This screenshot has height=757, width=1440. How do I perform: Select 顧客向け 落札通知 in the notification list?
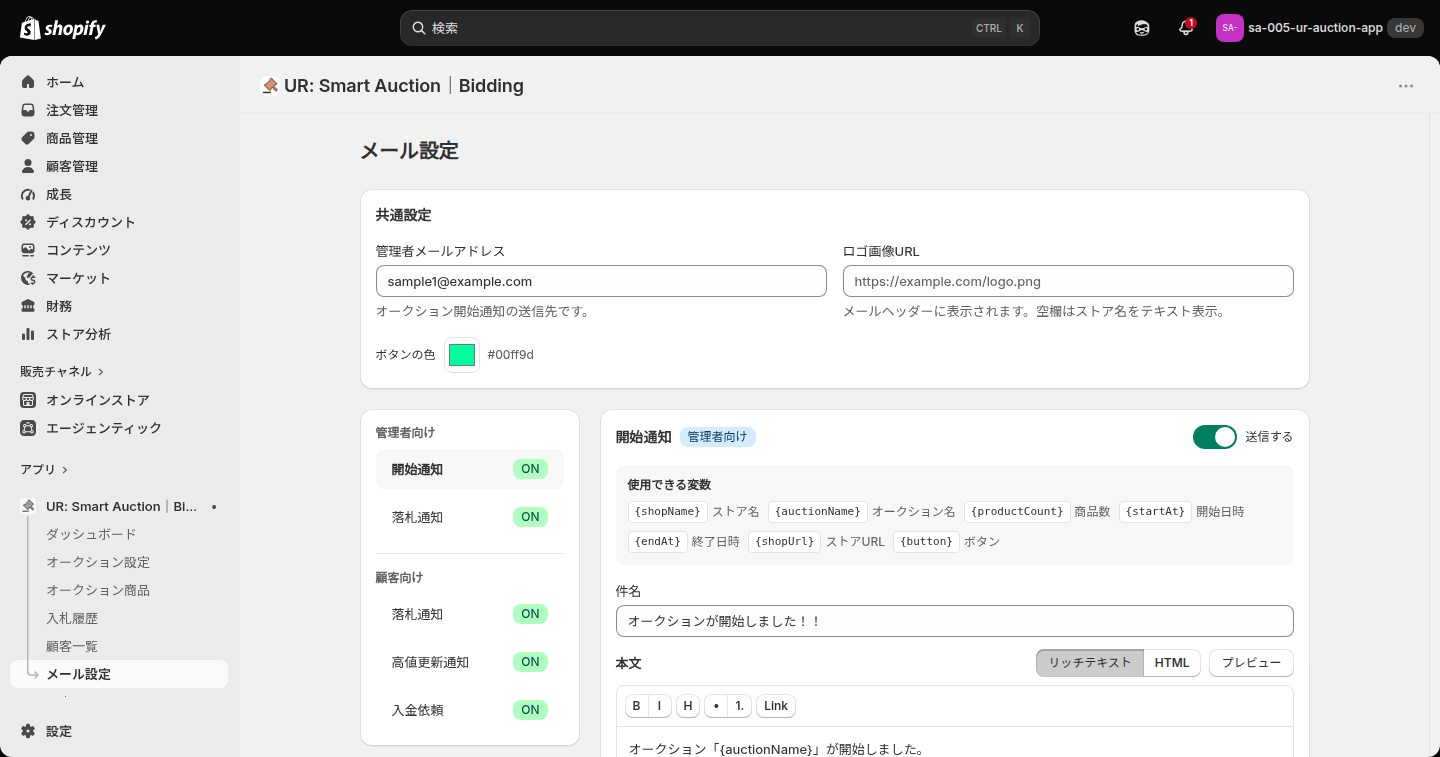click(x=470, y=614)
